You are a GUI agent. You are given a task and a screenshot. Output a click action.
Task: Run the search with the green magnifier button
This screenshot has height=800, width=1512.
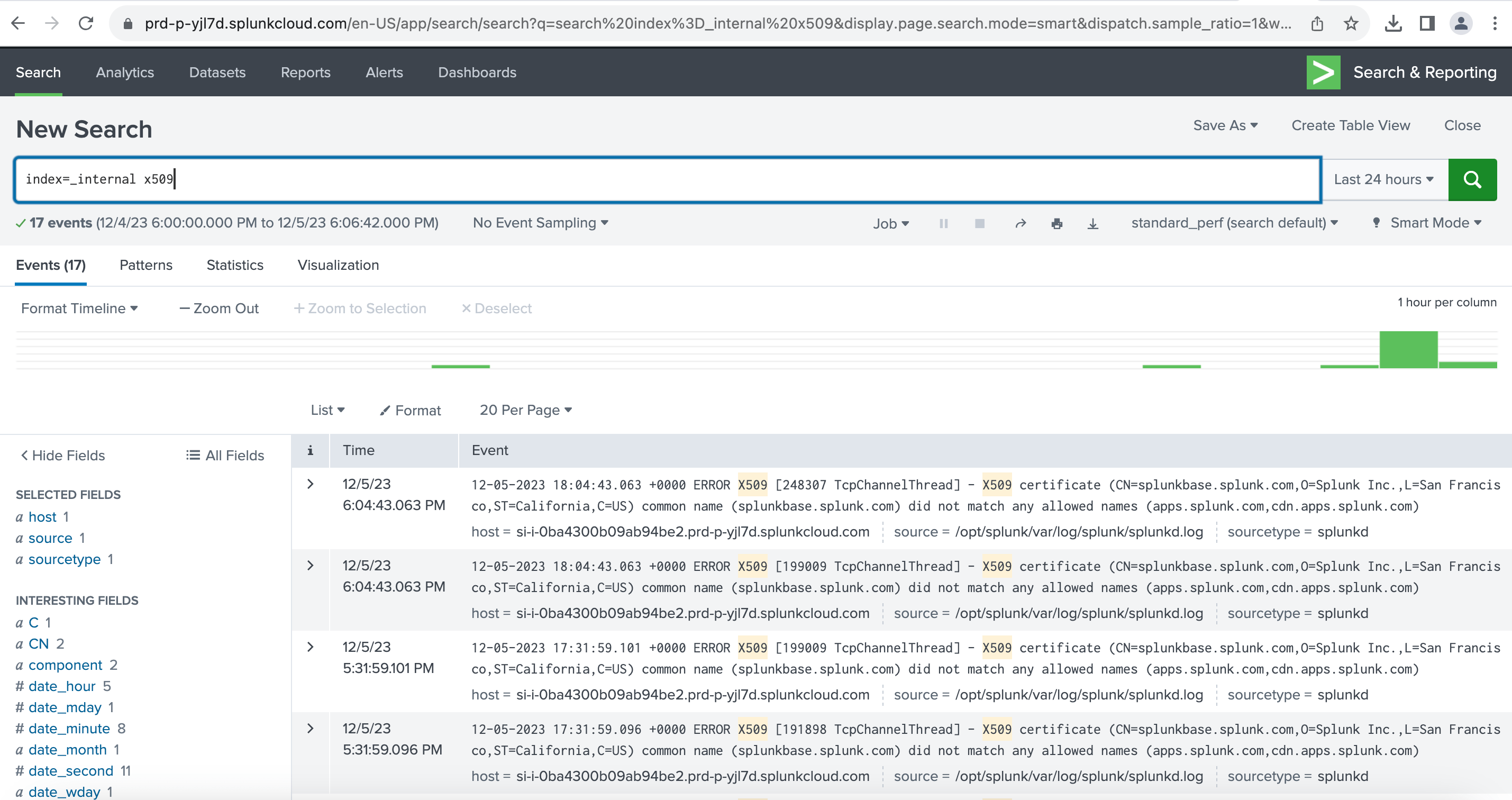pos(1472,179)
